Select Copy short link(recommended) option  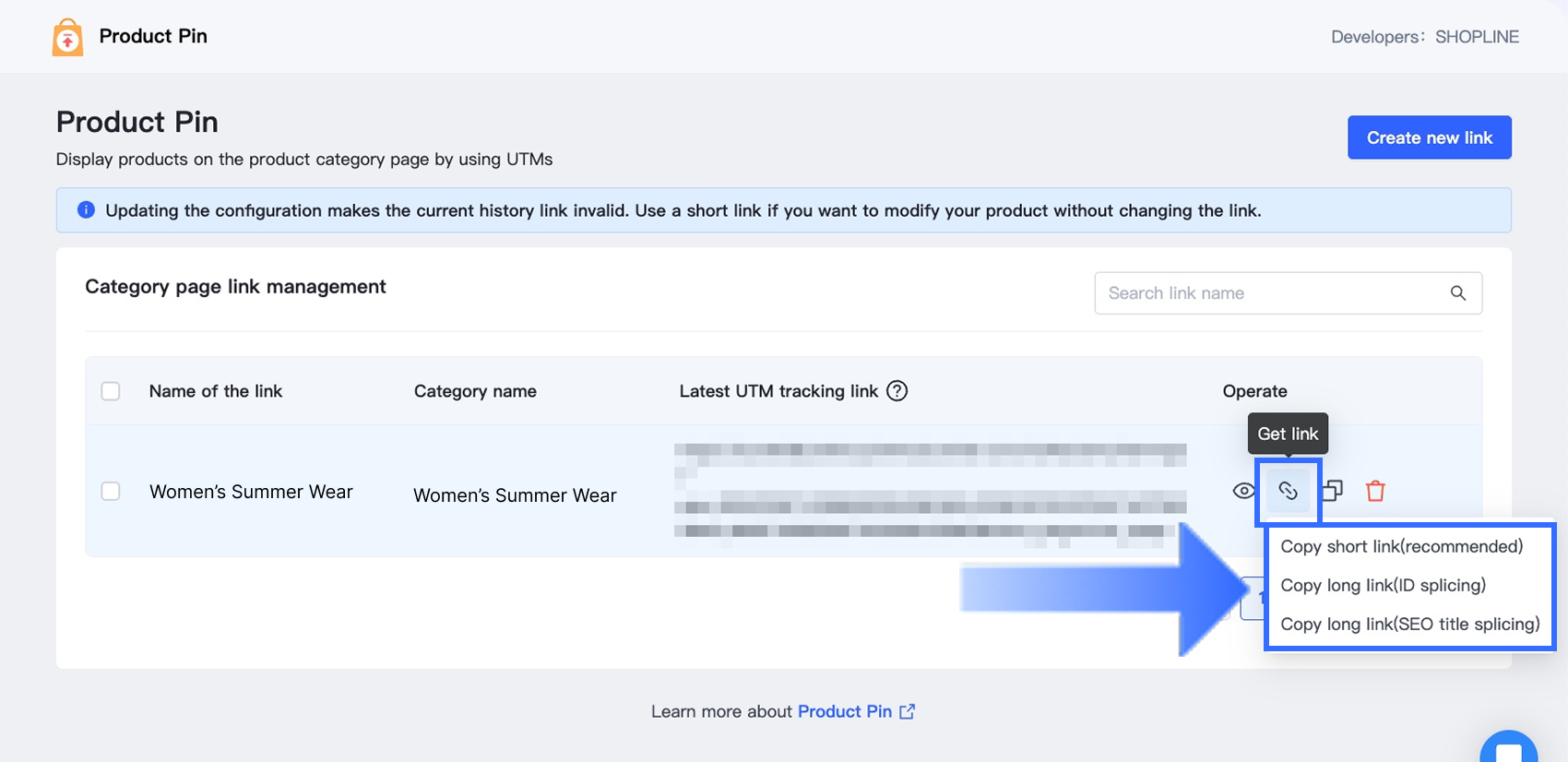(1401, 546)
